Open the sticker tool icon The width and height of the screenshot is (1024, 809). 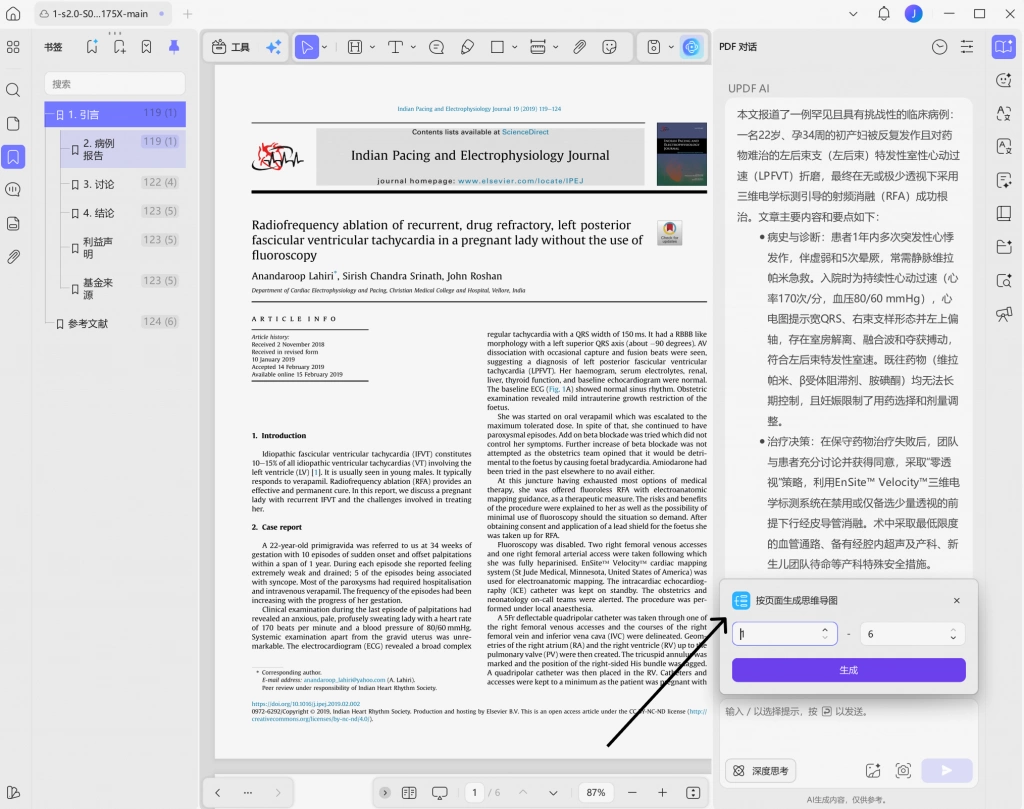tap(609, 47)
